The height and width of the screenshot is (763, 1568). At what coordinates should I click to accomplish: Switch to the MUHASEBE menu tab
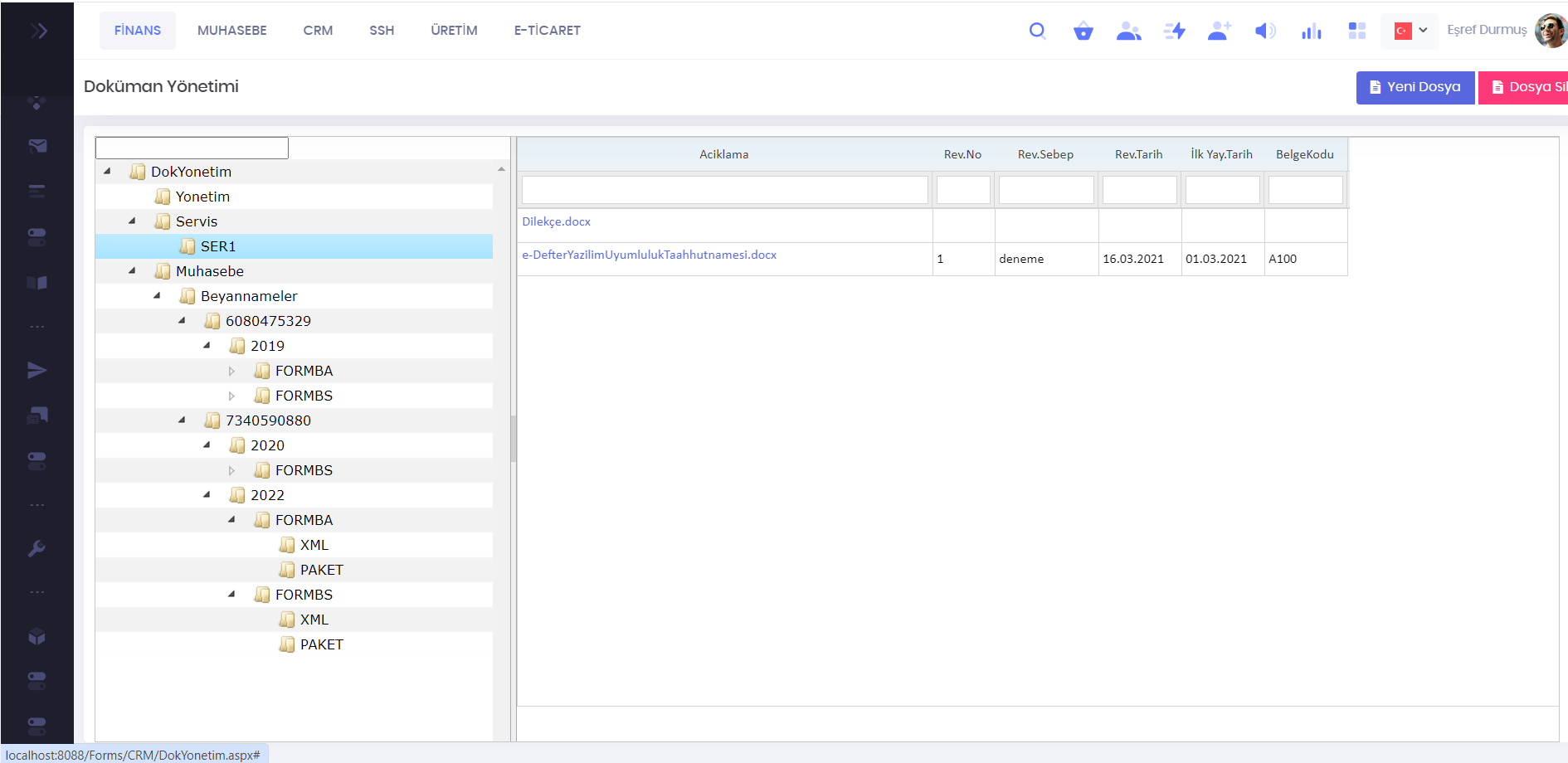pos(231,31)
